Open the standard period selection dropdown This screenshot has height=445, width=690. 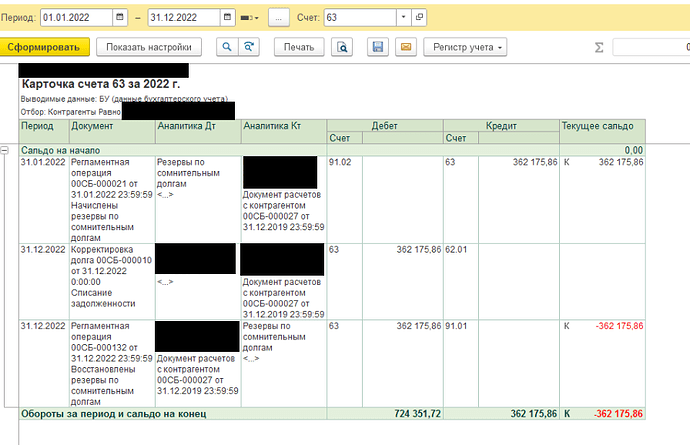(250, 18)
